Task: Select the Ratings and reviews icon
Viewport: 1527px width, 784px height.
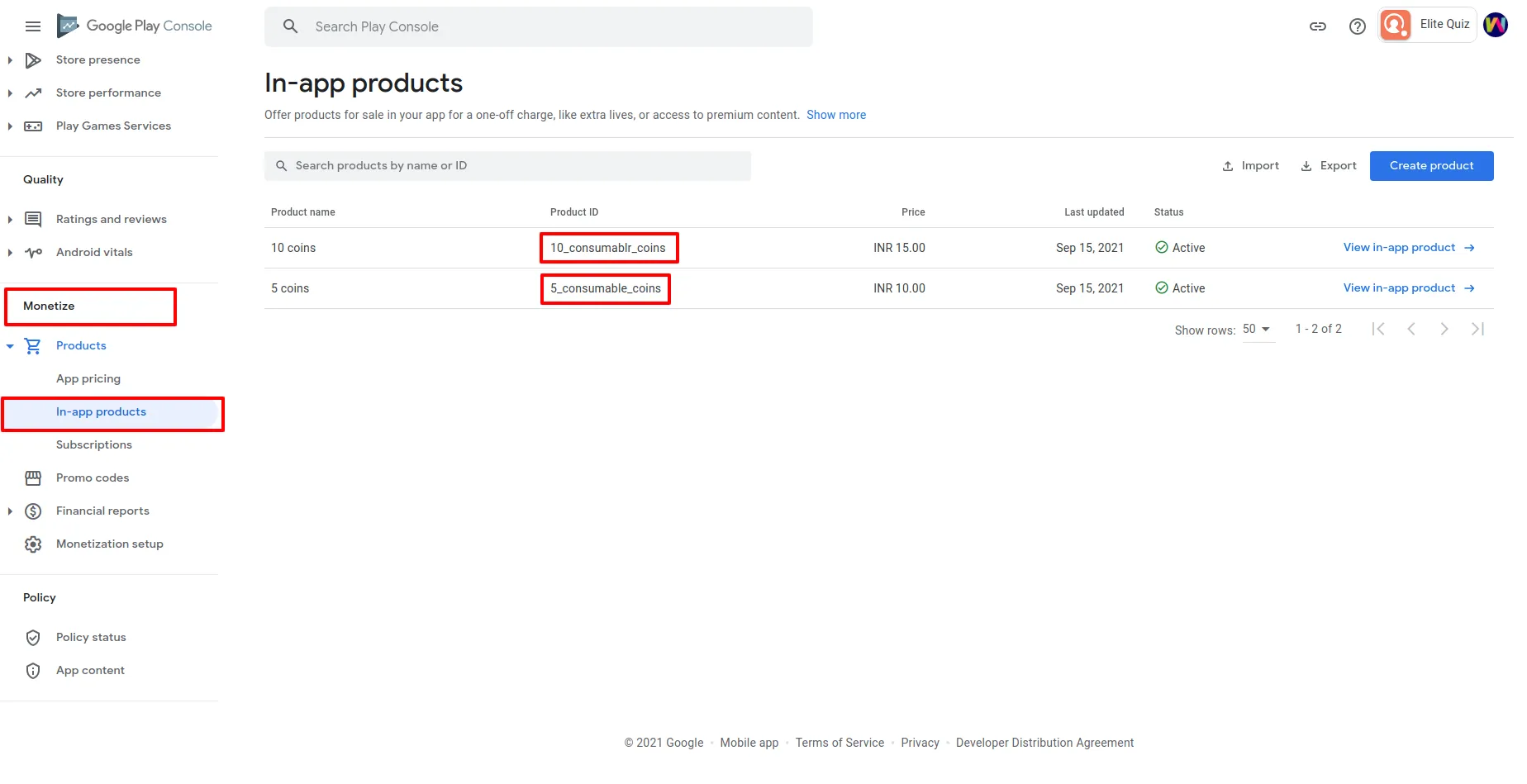Action: click(x=32, y=219)
